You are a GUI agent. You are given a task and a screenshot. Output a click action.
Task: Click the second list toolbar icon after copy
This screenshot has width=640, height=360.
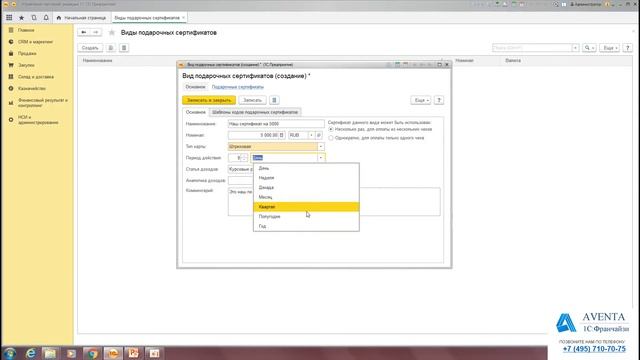[x=124, y=48]
